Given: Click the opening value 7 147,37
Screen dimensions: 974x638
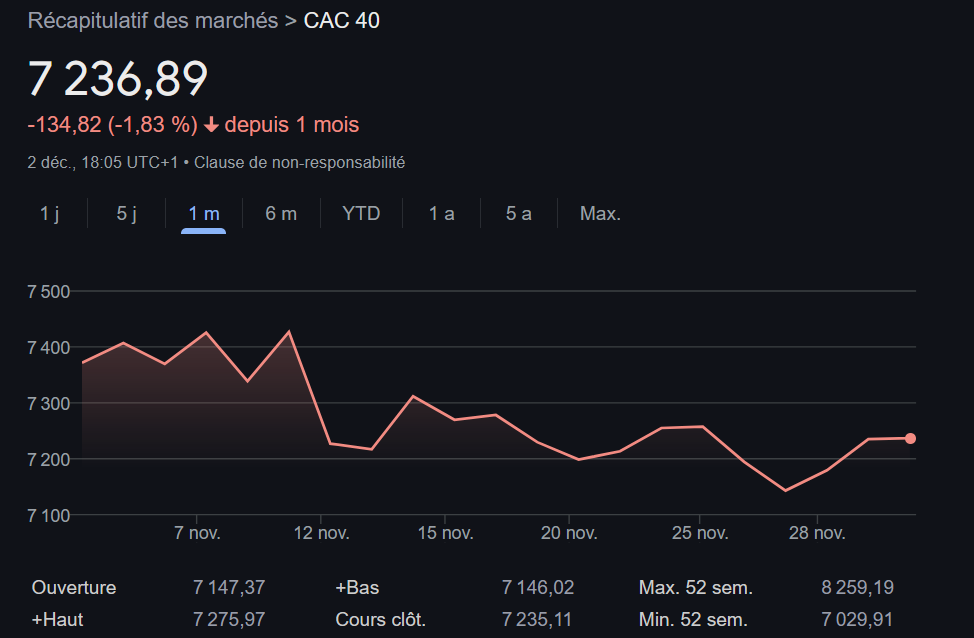Looking at the screenshot, I should pos(229,588).
